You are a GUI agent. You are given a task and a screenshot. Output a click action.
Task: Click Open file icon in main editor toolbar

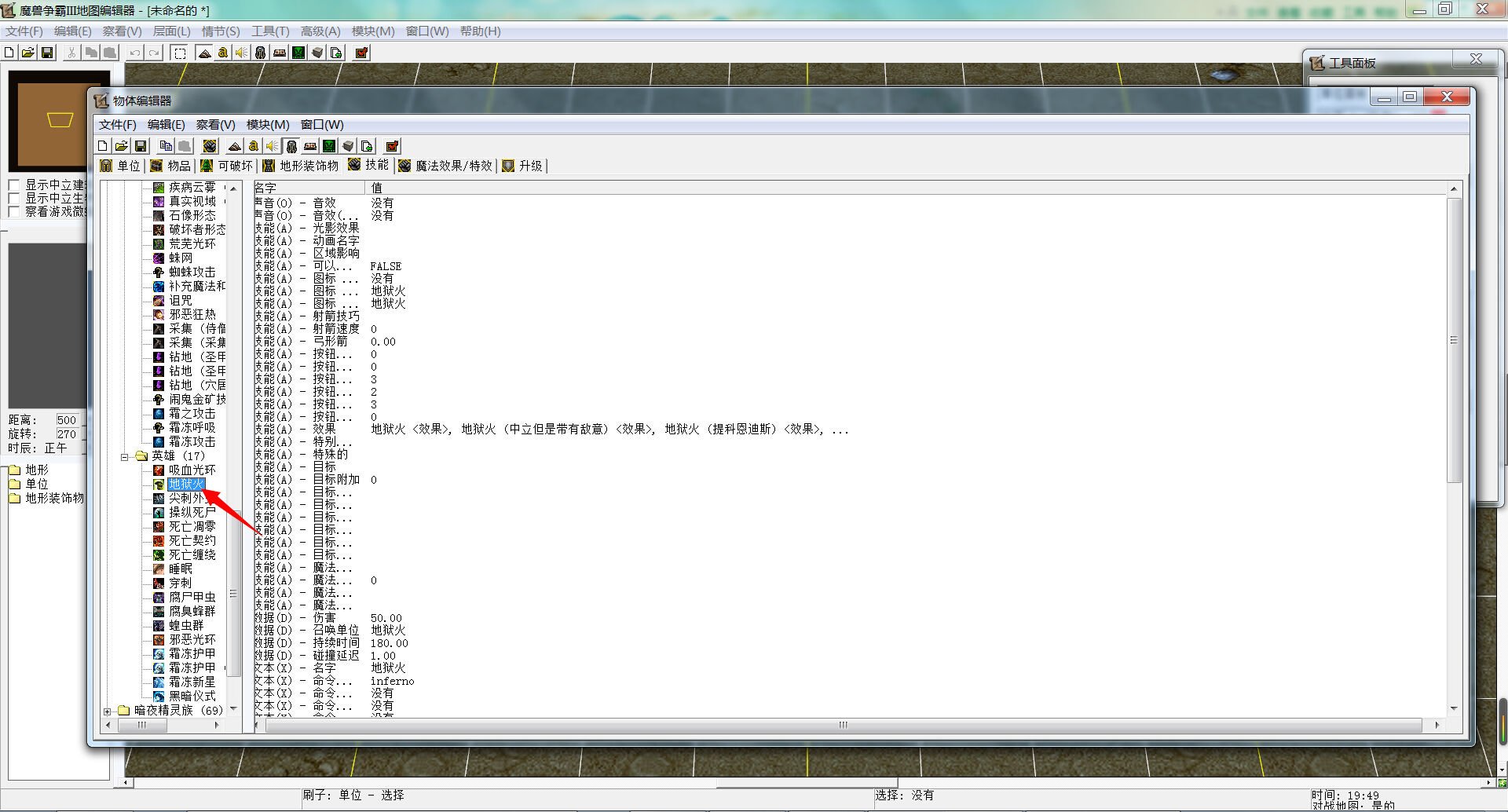(27, 53)
